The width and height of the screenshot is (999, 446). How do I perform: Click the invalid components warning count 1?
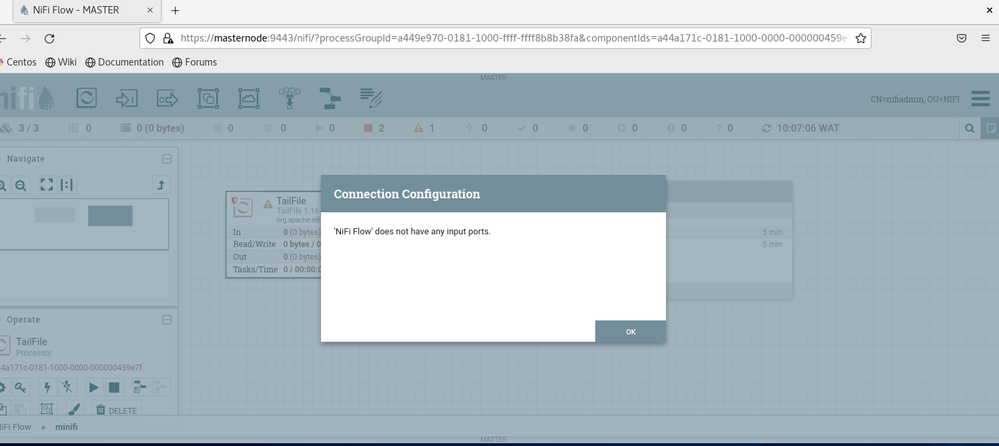424,128
